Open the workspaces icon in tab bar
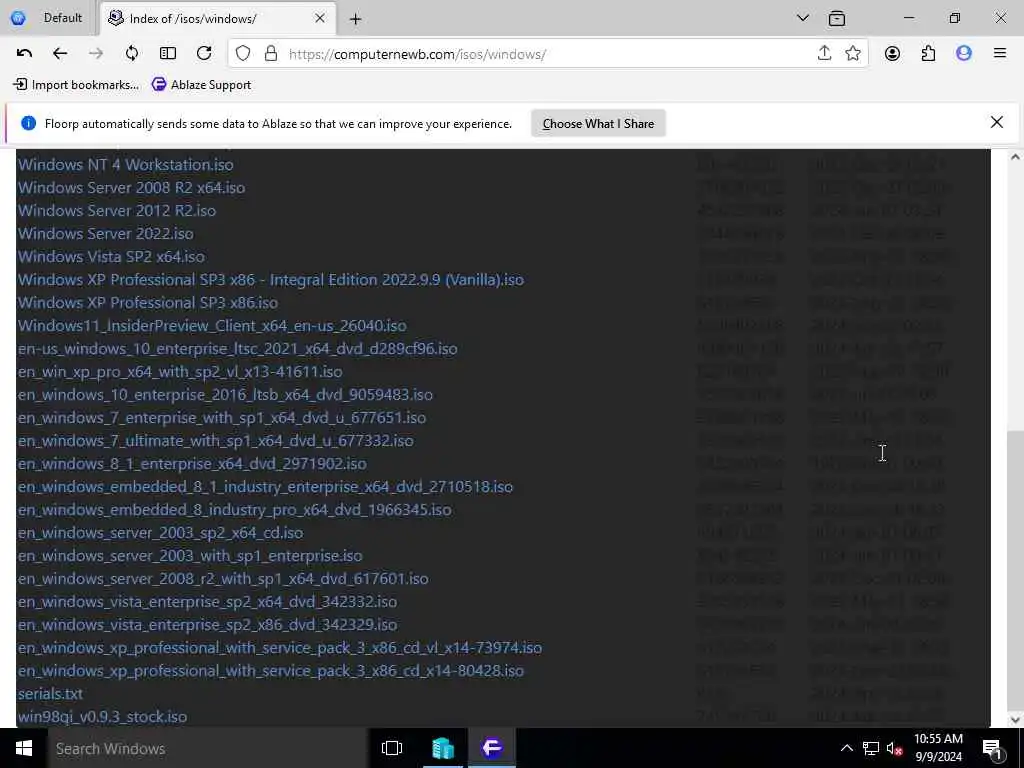 coord(837,18)
